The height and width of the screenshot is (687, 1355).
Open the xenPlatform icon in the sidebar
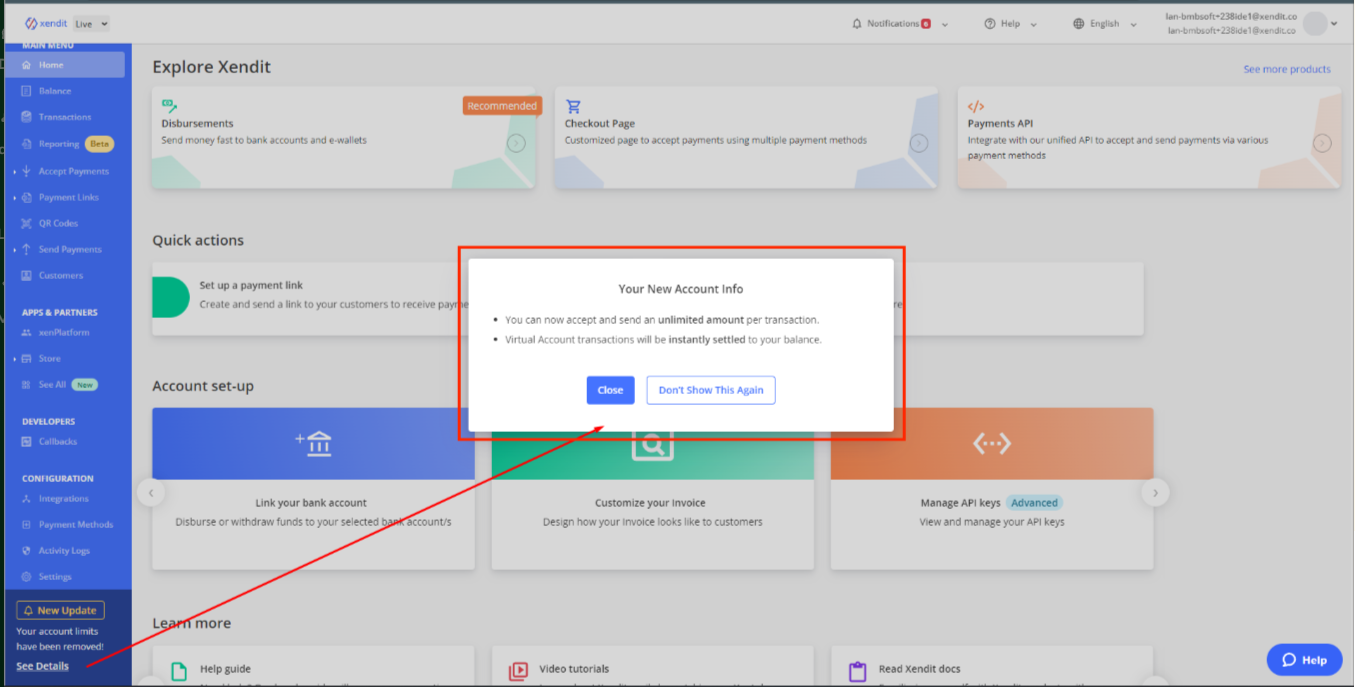pyautogui.click(x=26, y=332)
